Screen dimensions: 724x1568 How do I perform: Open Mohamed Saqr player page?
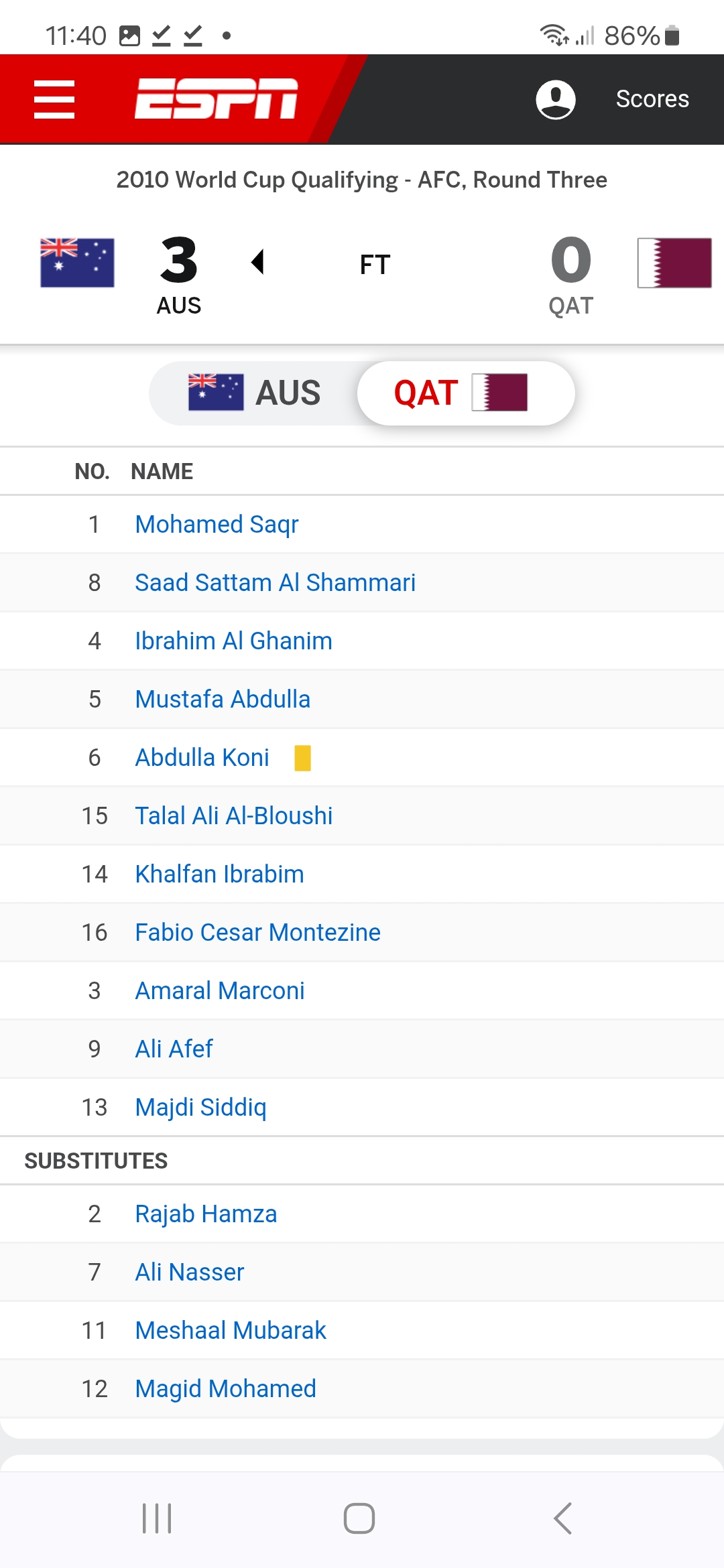pyautogui.click(x=217, y=525)
